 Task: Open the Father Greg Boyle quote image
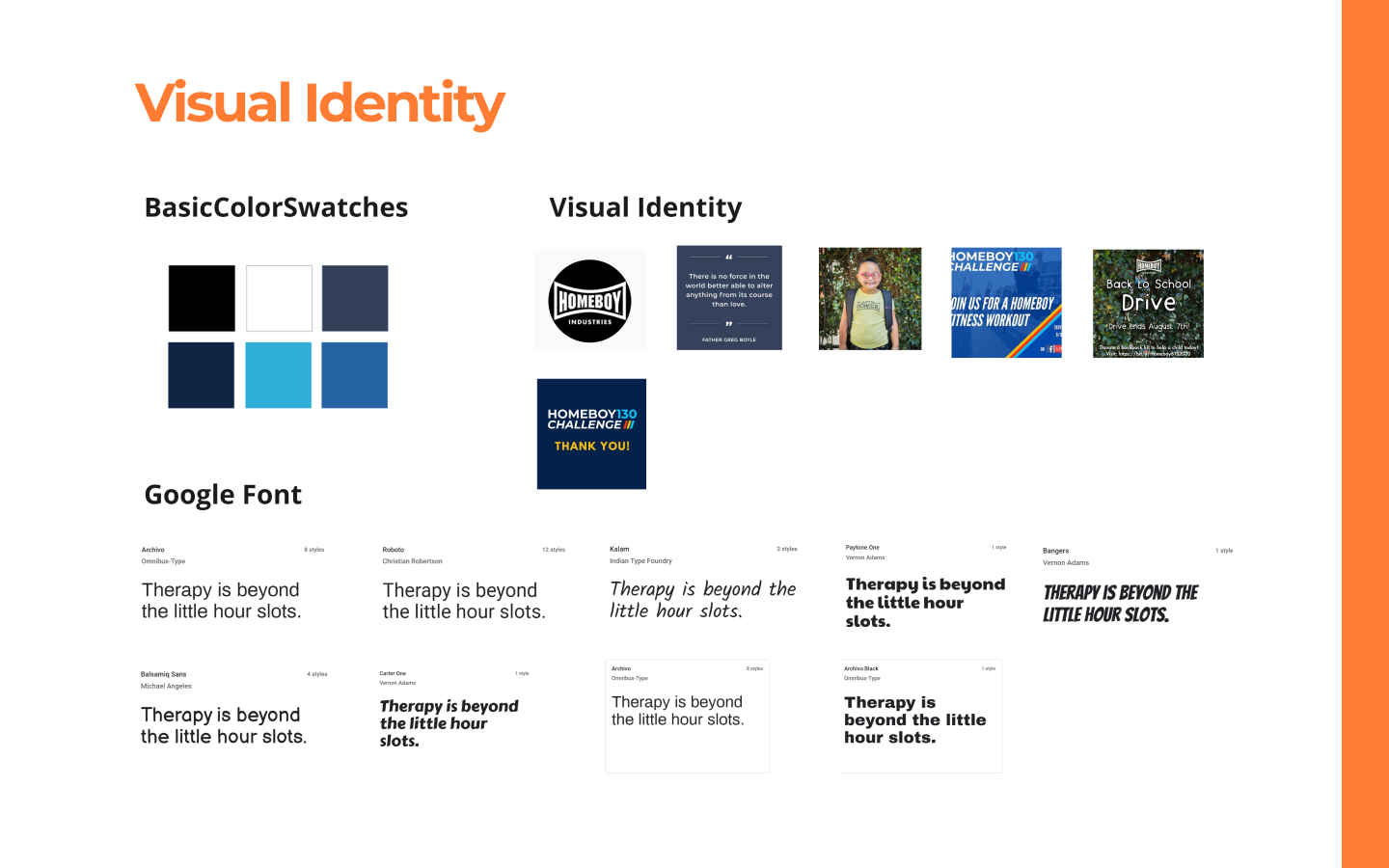coord(729,298)
